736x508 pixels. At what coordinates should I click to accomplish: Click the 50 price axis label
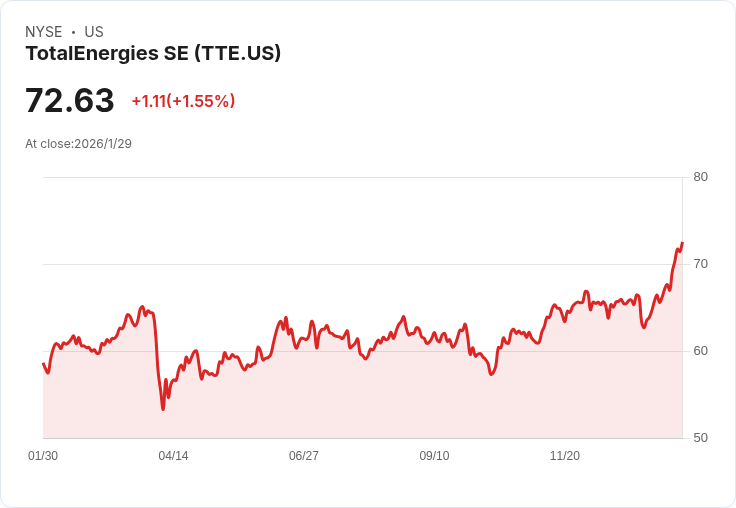[x=700, y=438]
